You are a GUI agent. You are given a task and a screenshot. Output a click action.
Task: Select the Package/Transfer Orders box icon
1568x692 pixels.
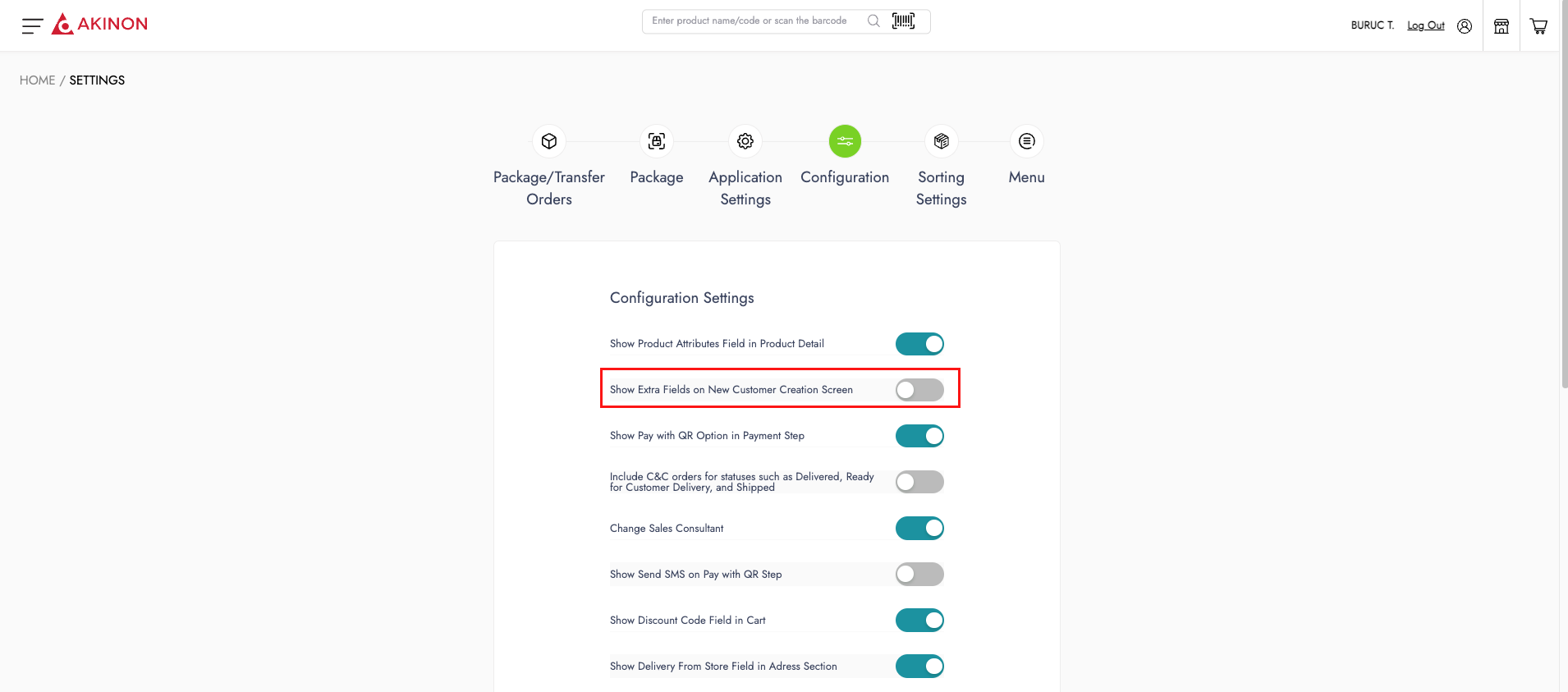pos(549,141)
